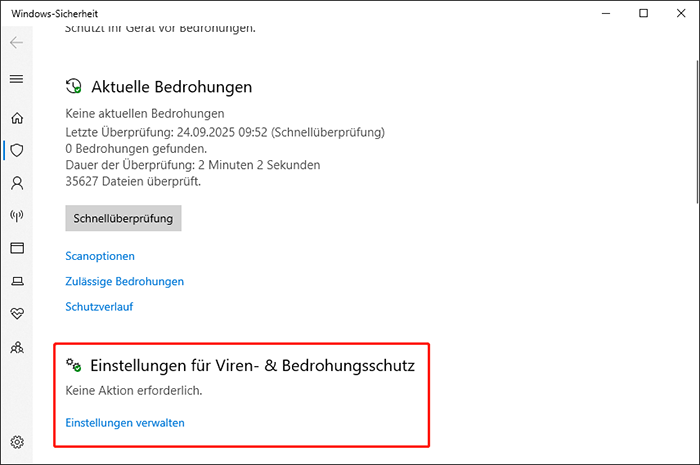Click the back arrow in sidebar
The height and width of the screenshot is (465, 700).
(x=16, y=44)
